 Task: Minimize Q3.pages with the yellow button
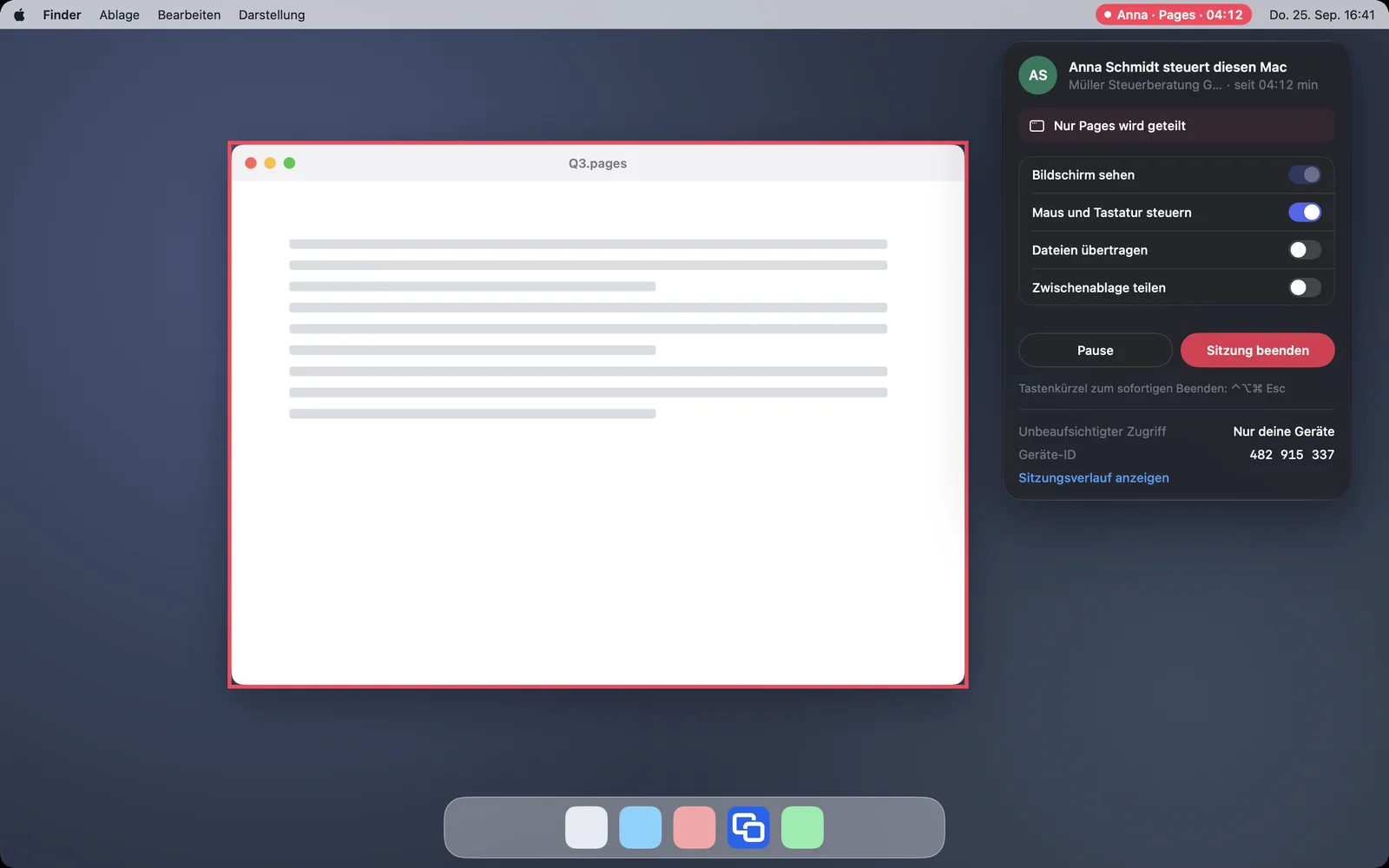270,163
